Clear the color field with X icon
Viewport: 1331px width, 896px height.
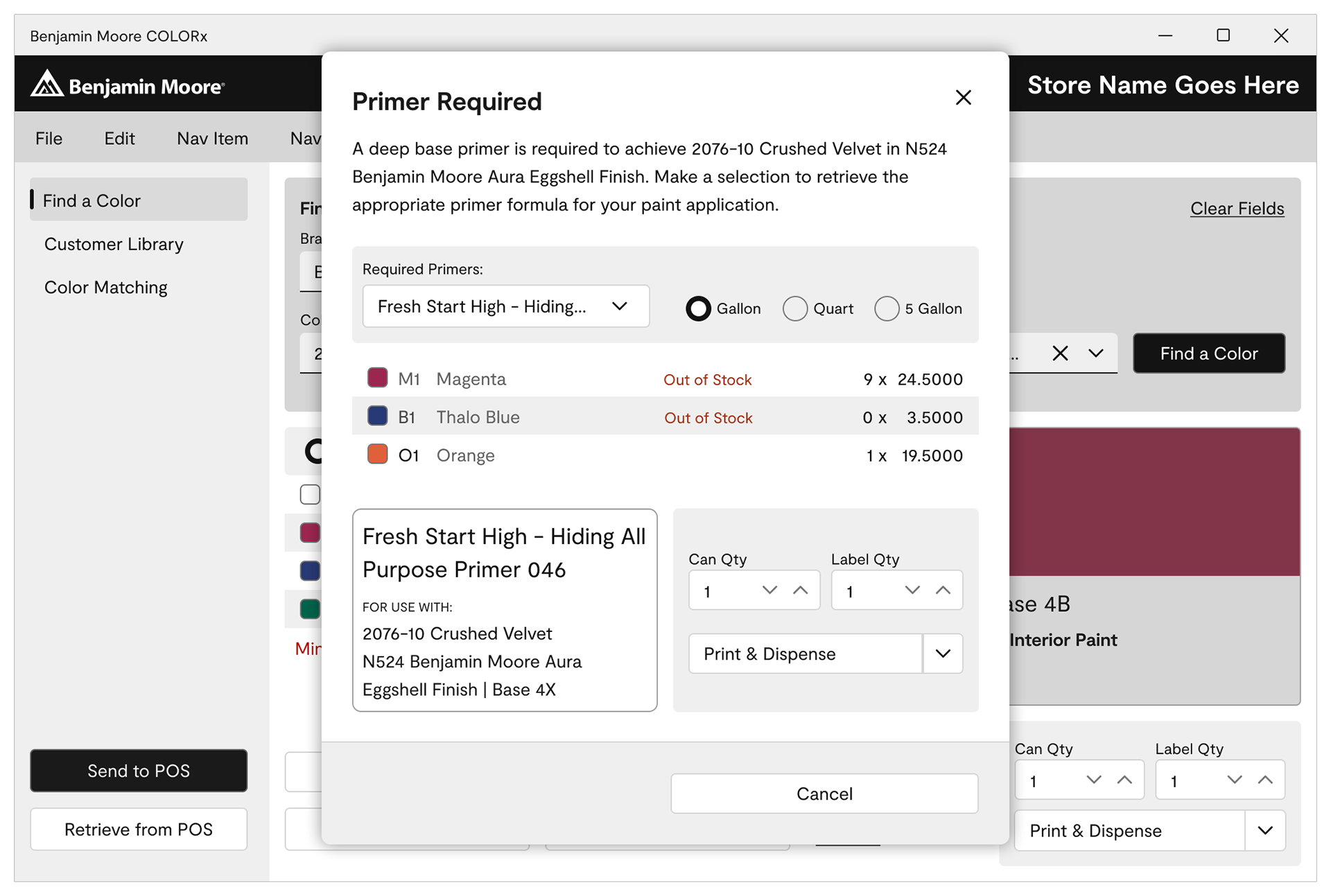click(1060, 353)
